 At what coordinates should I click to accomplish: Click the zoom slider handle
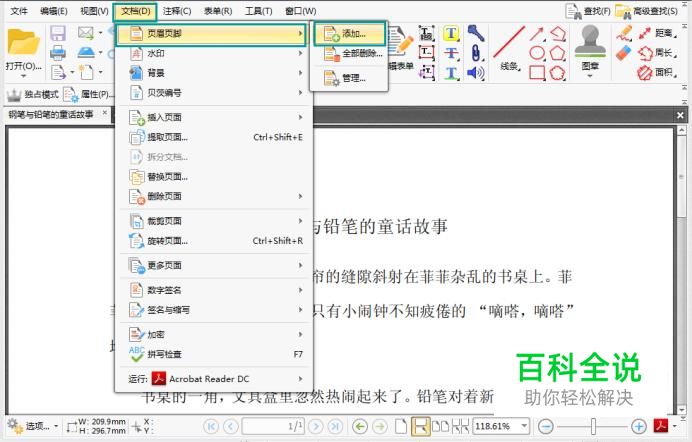[x=594, y=426]
